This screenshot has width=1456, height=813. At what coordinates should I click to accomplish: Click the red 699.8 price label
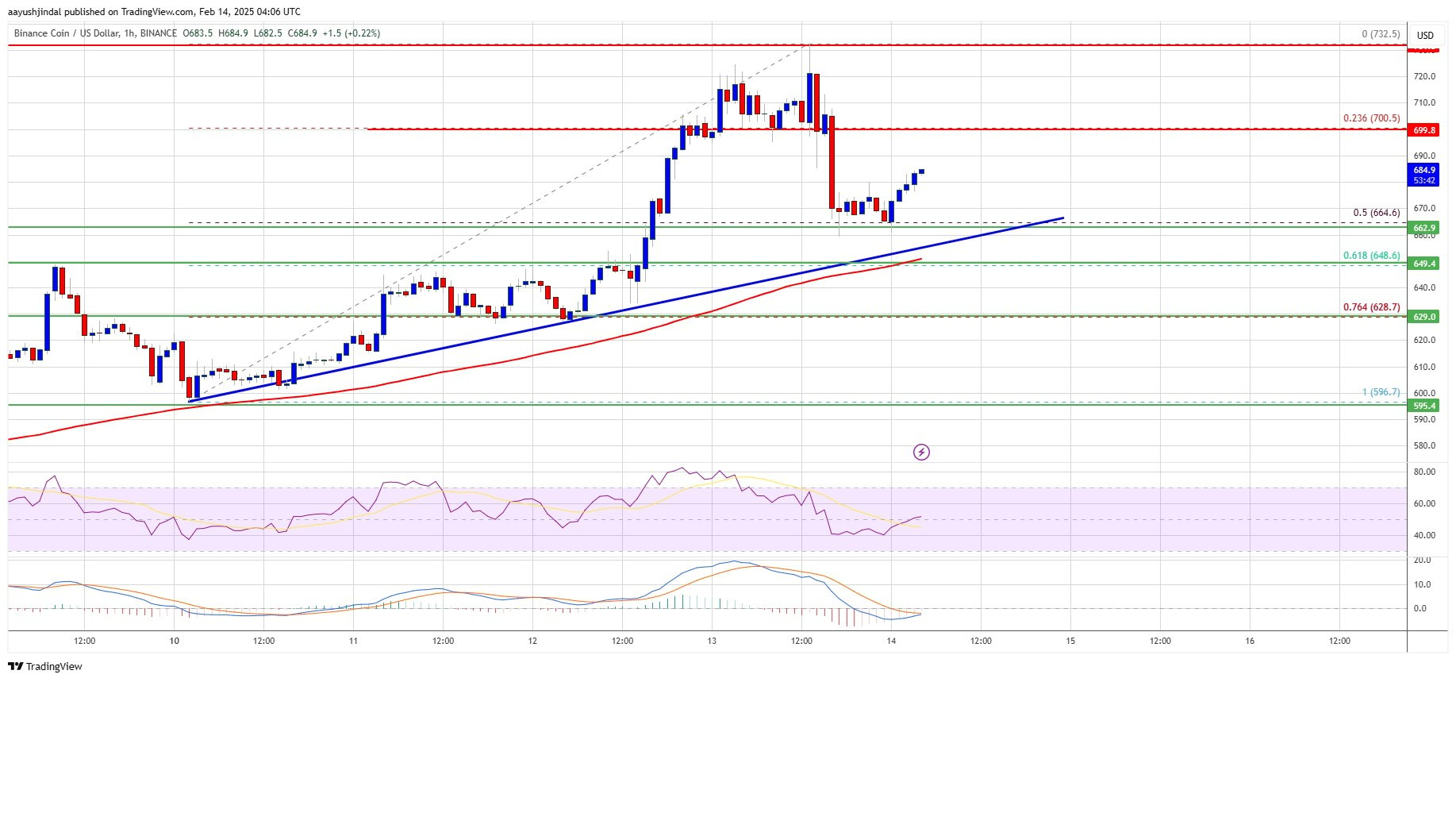pyautogui.click(x=1424, y=130)
